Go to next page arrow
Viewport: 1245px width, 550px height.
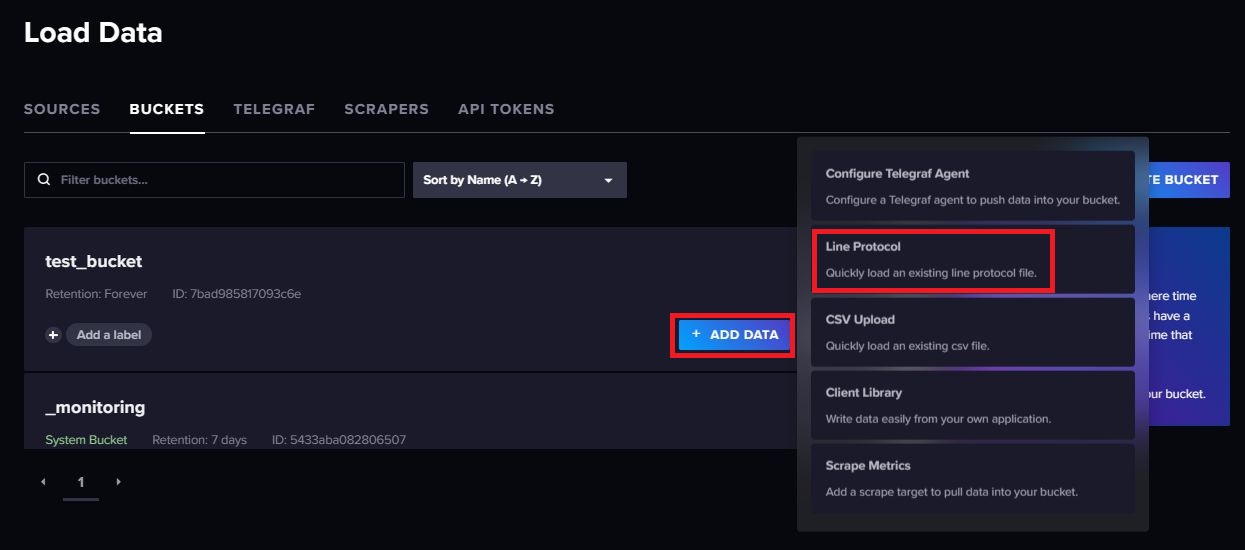point(118,482)
